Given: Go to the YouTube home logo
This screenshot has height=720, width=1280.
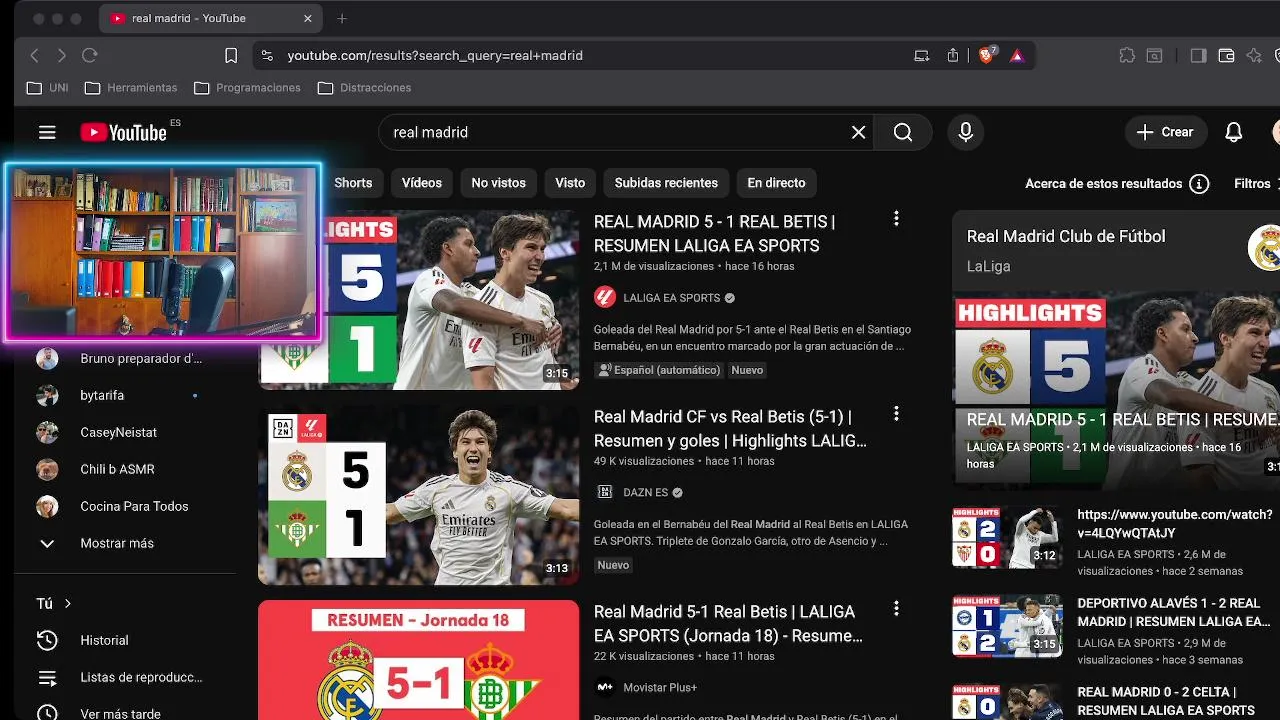Looking at the screenshot, I should click(123, 132).
